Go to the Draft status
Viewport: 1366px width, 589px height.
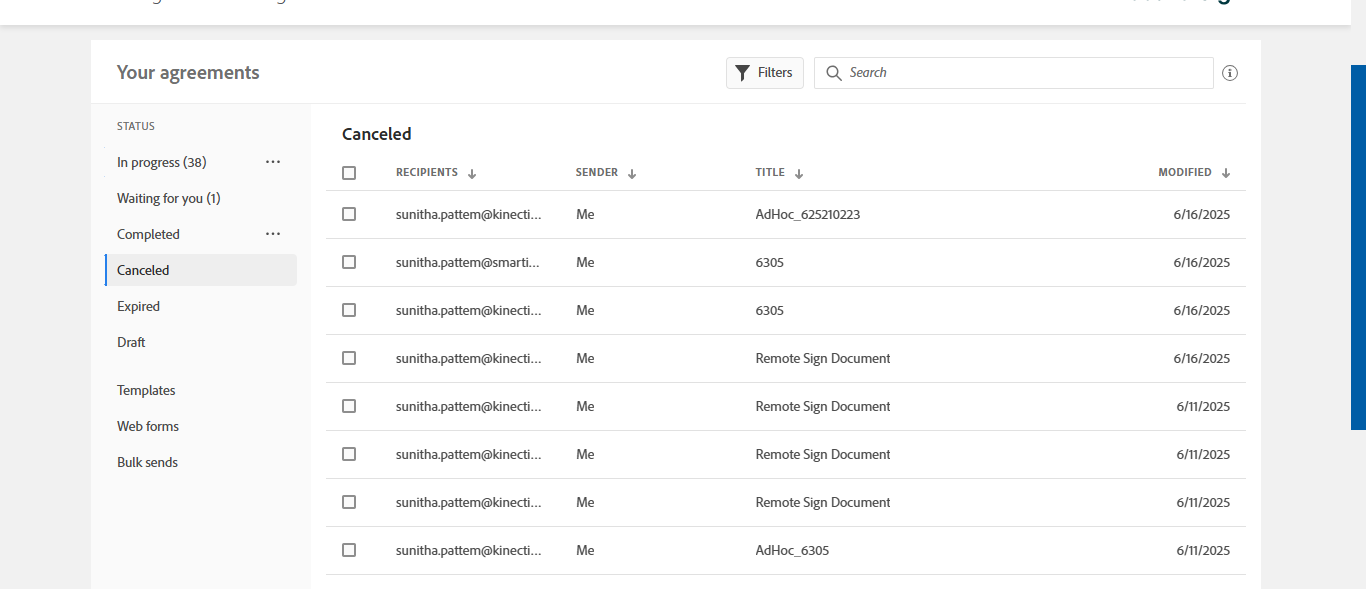pyautogui.click(x=131, y=342)
